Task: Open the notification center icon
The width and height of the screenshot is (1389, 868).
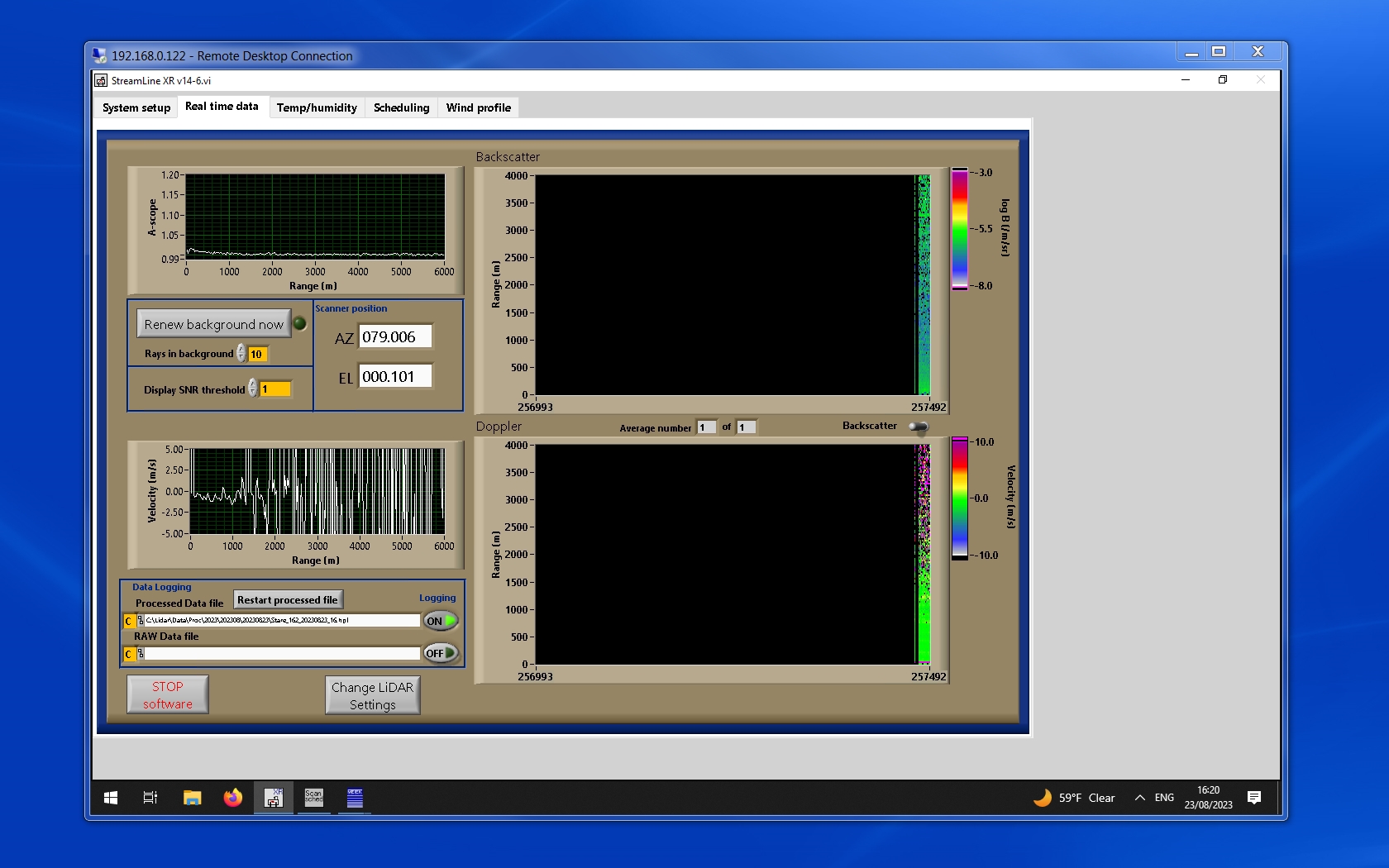Action: tap(1254, 798)
